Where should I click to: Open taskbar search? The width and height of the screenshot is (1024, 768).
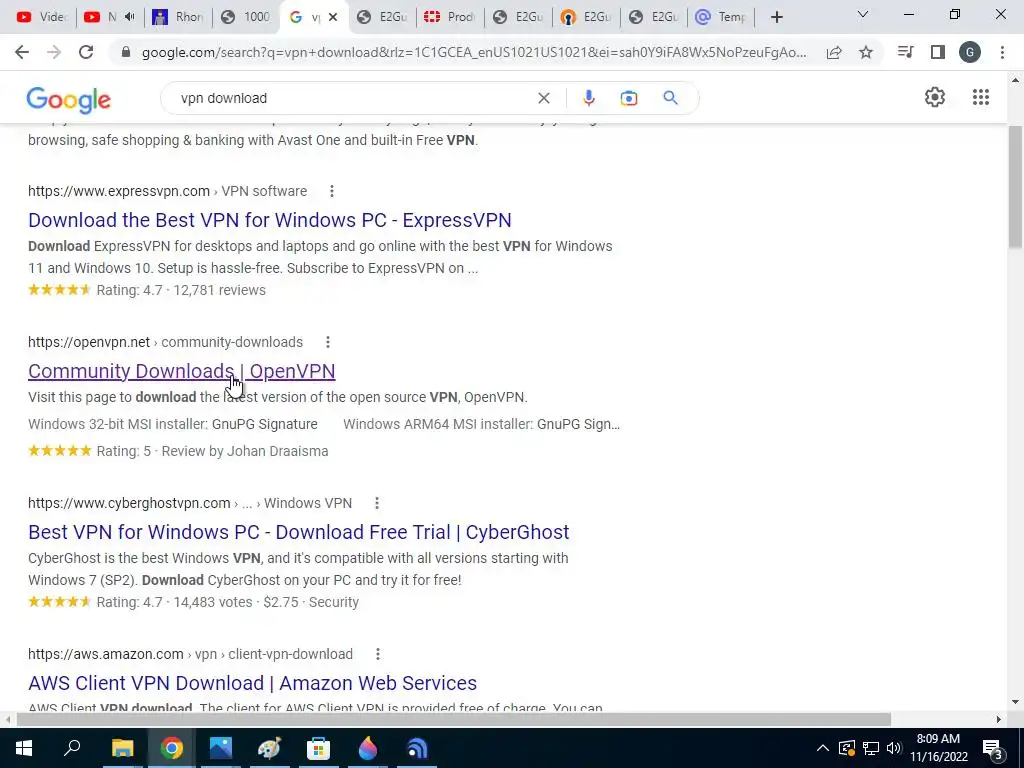click(72, 748)
